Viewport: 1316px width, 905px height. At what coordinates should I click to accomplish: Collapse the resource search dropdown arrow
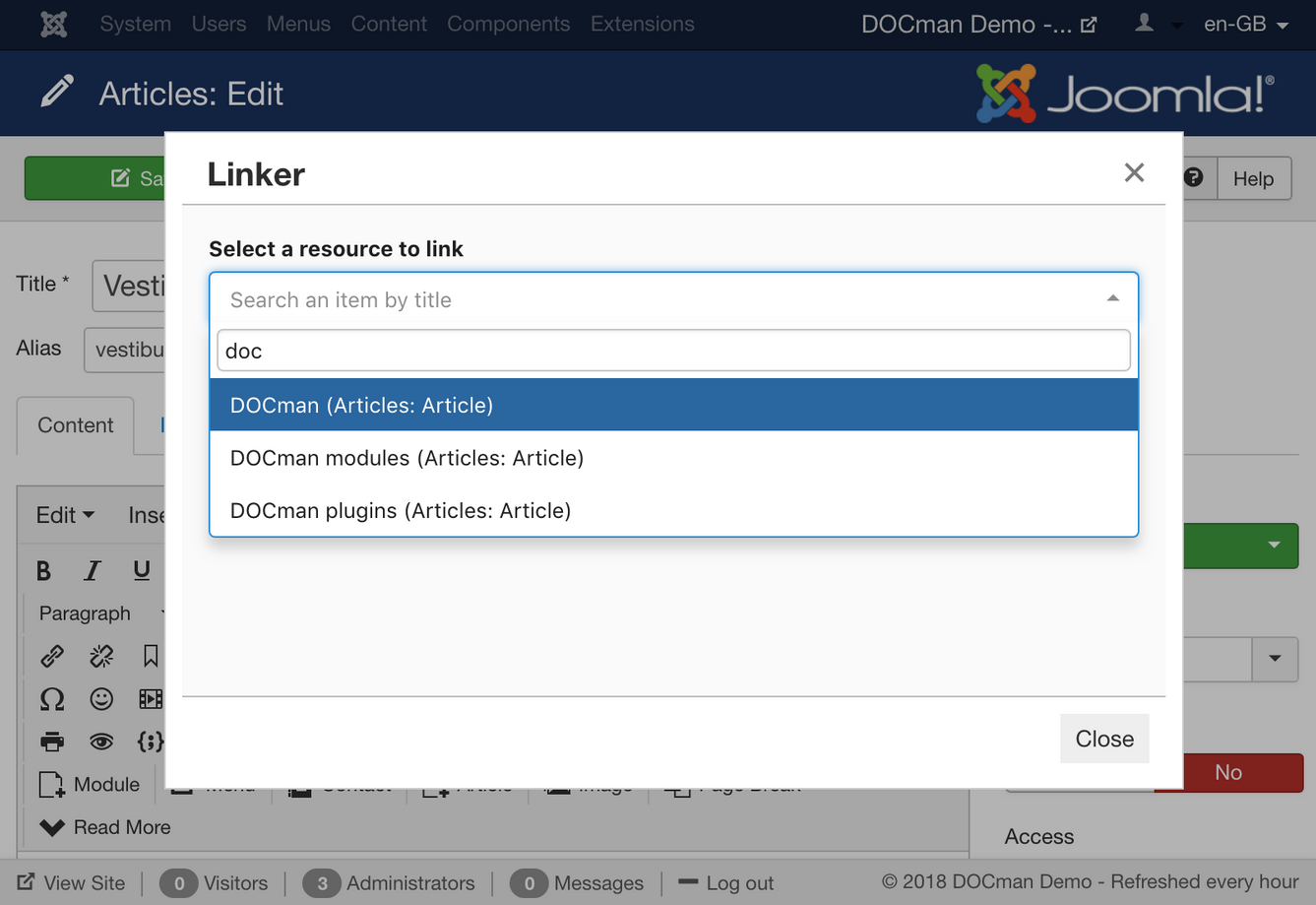[1113, 298]
